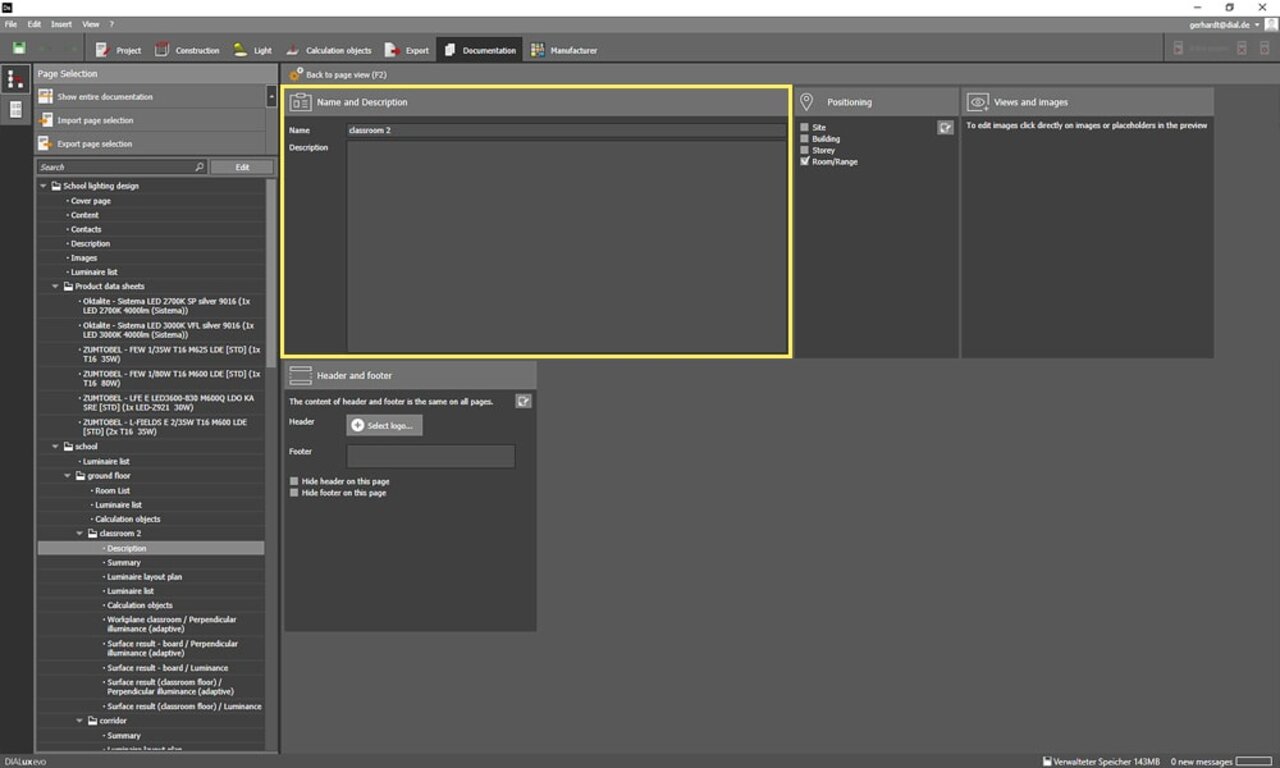Uncheck the Room/Range checkbox
The width and height of the screenshot is (1280, 768).
(x=805, y=161)
